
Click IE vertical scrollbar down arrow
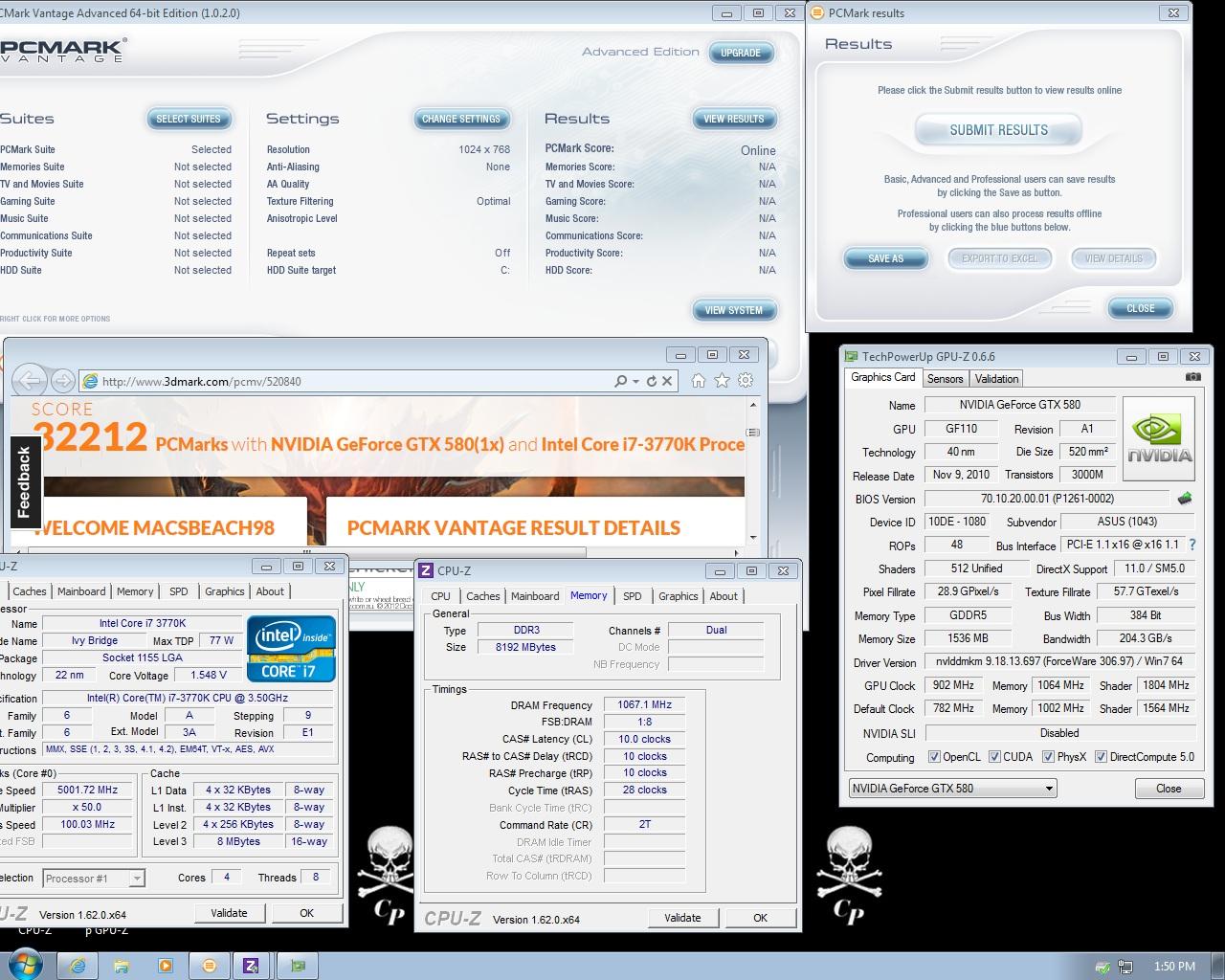[x=753, y=538]
